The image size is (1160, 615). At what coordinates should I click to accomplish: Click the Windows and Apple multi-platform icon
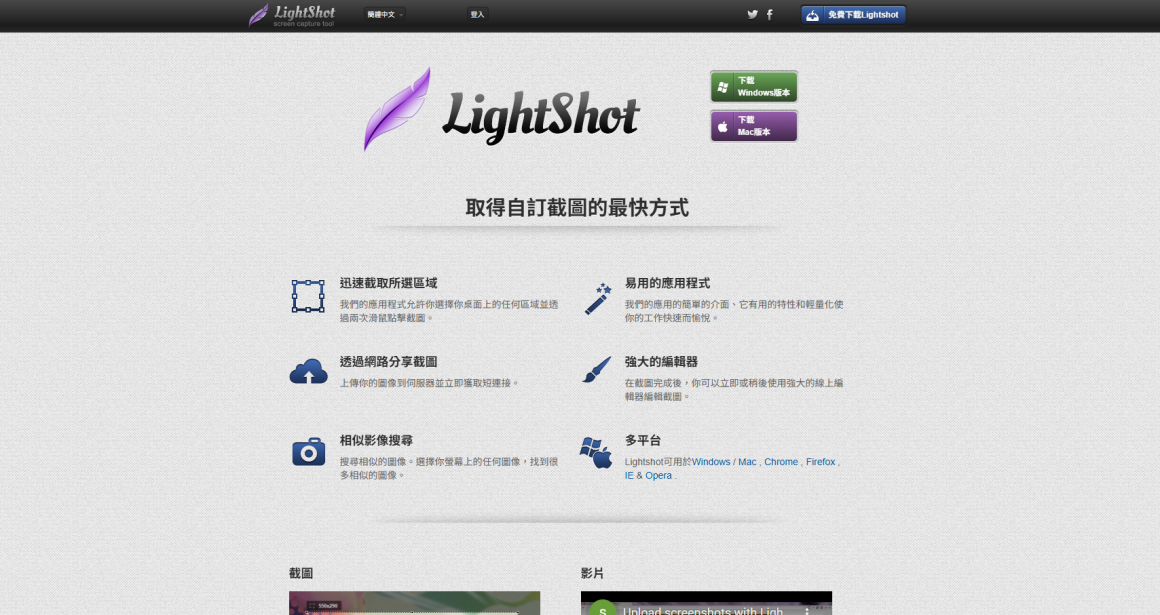(x=596, y=452)
